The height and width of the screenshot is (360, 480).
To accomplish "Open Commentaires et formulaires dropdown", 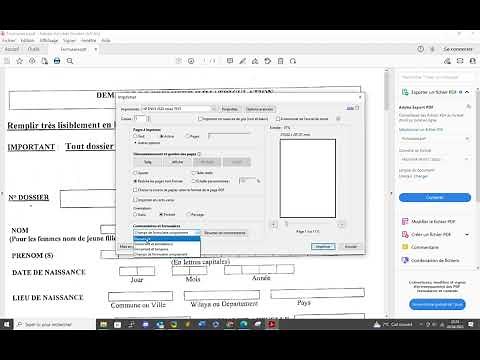I will pyautogui.click(x=167, y=233).
